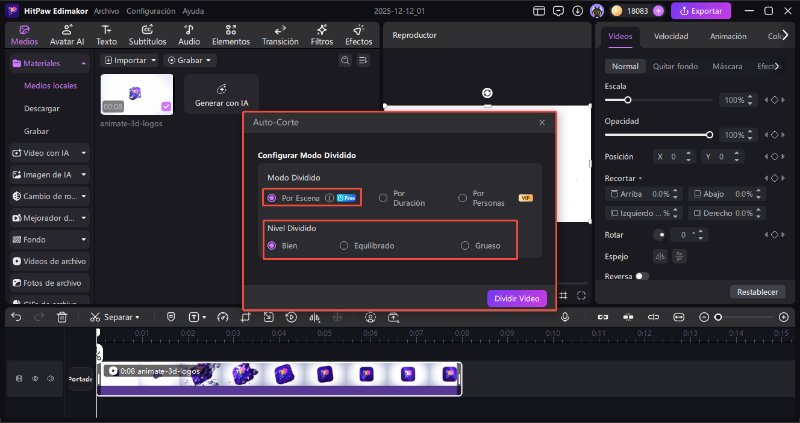The height and width of the screenshot is (423, 800).
Task: Click the mirror flip icon in timeline toolbar
Action: tap(314, 317)
